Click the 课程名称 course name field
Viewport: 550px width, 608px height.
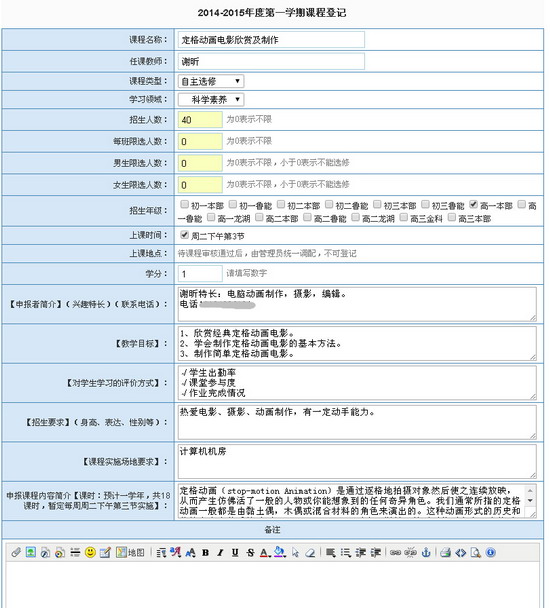coord(271,40)
